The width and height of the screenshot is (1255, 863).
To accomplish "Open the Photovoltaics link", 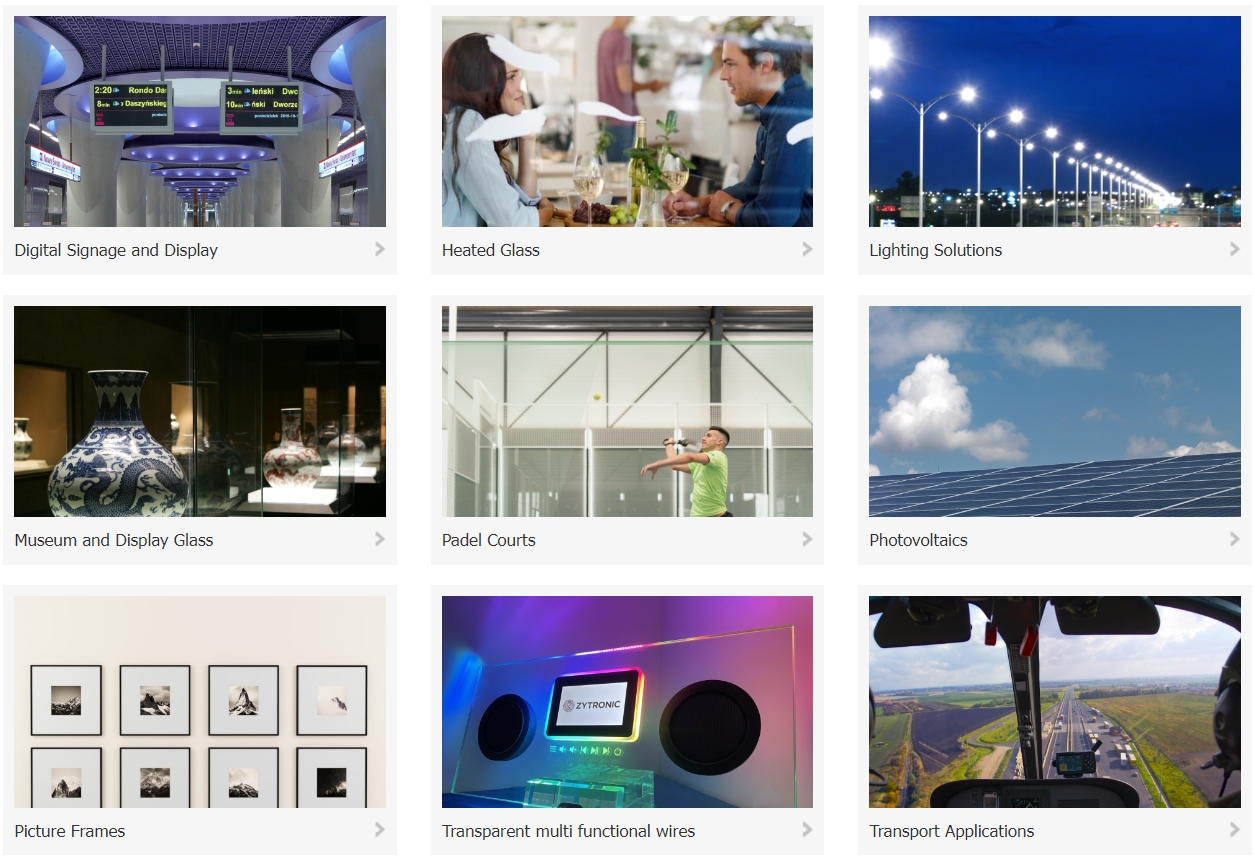I will (x=918, y=540).
